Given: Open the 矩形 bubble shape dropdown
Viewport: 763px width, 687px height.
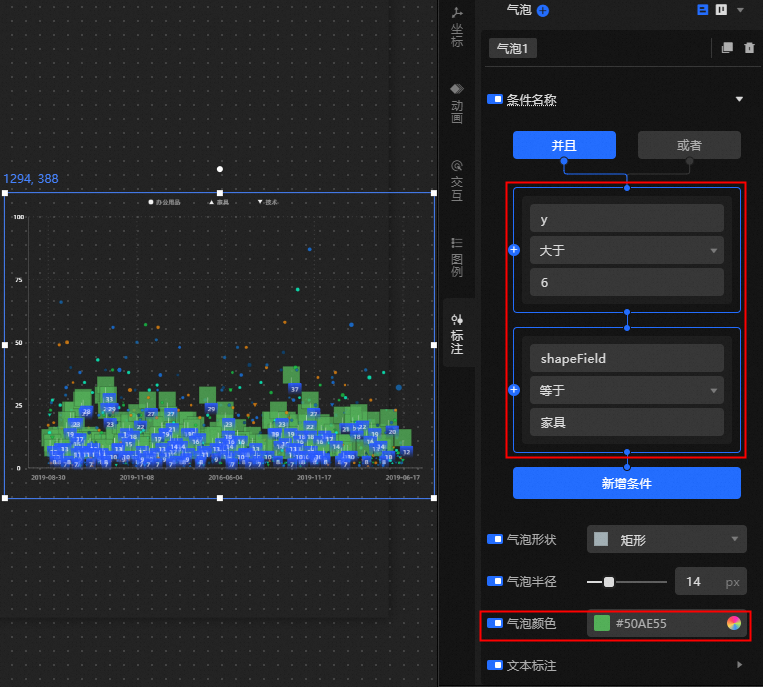Looking at the screenshot, I should (666, 540).
